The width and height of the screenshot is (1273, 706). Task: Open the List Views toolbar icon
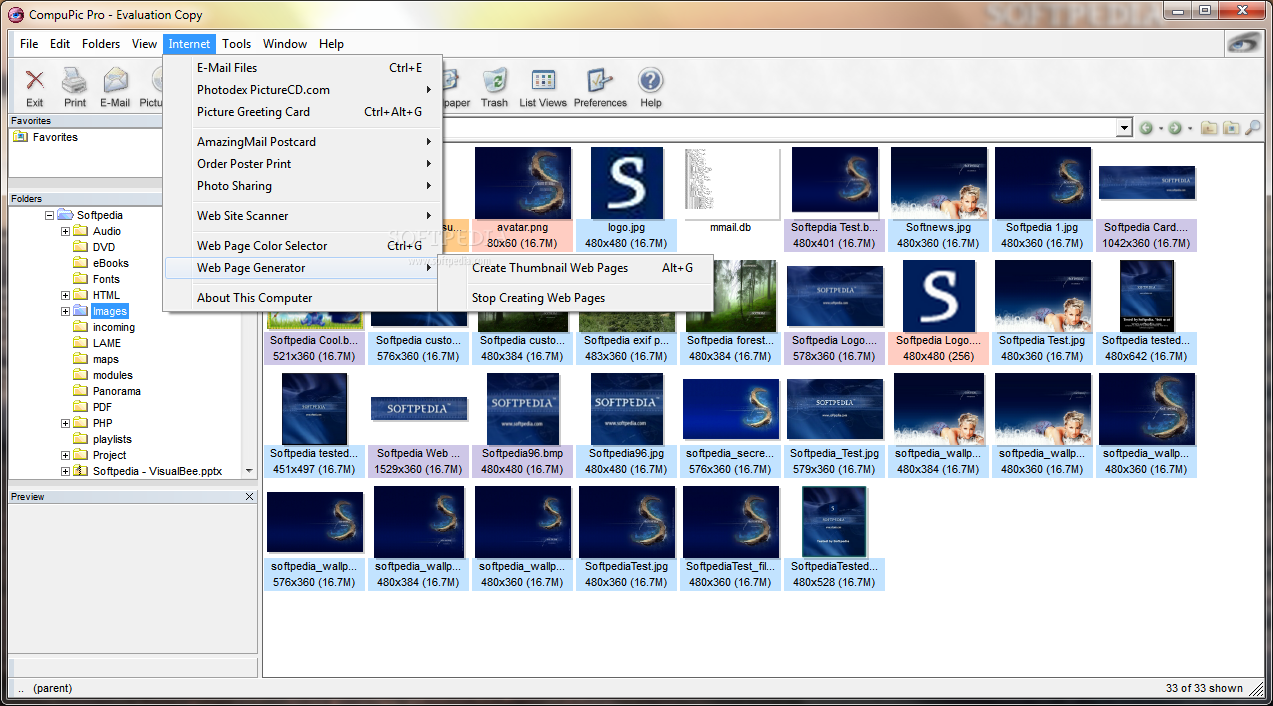[543, 81]
